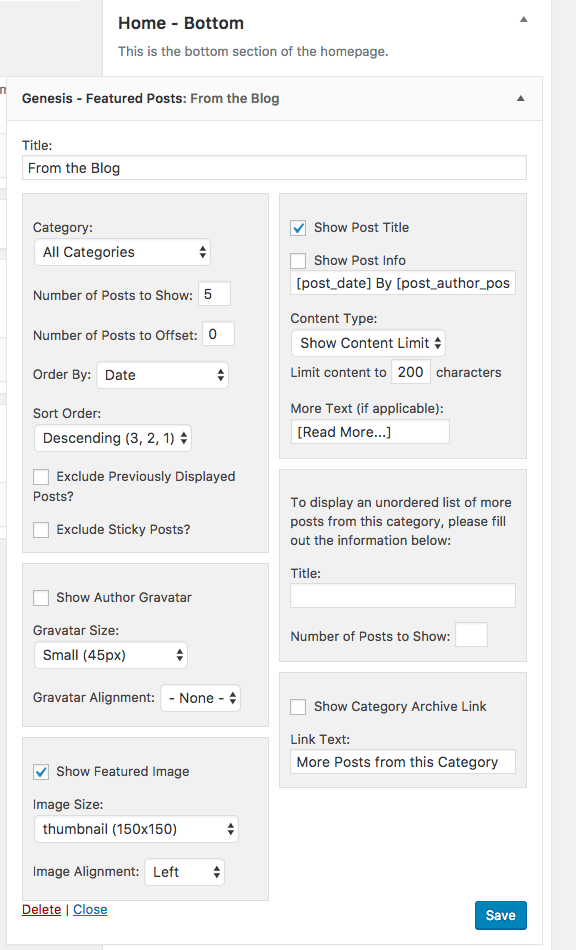Click the From the Blog title field
Screen dimensions: 576x950
(x=274, y=168)
